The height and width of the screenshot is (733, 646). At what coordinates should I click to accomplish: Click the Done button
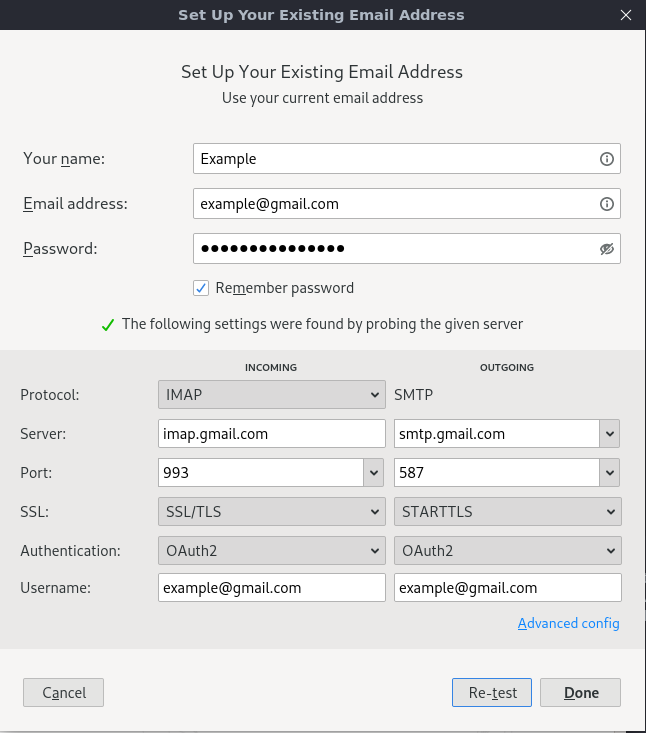pos(580,692)
